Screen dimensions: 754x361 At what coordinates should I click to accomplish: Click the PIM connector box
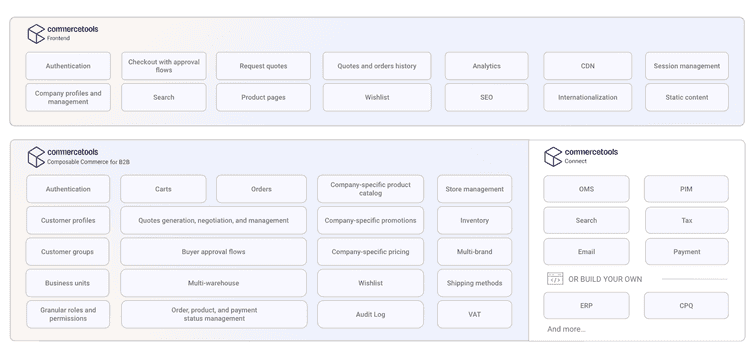(686, 189)
